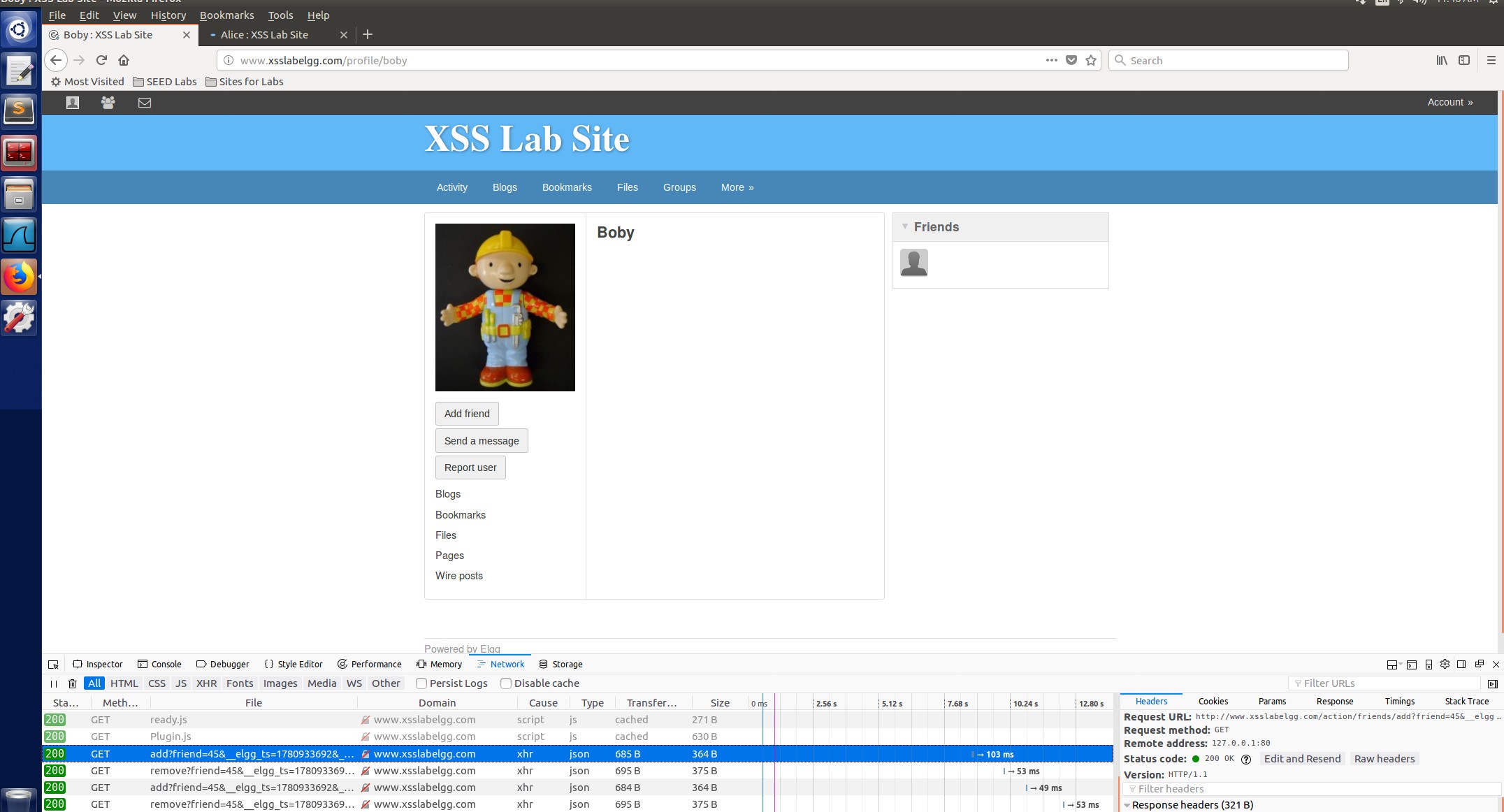Click Send a message button
This screenshot has height=812, width=1504.
(482, 441)
